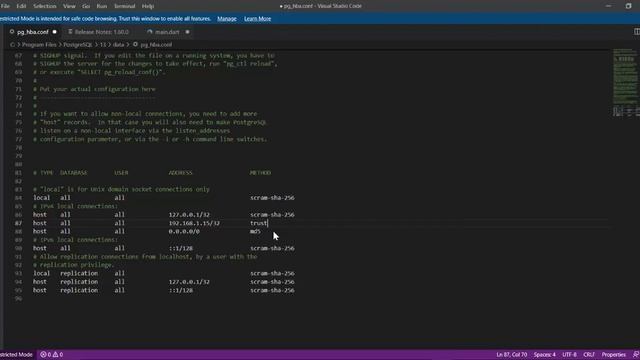Open the Run menu
This screenshot has height=360, width=640.
coord(102,6)
